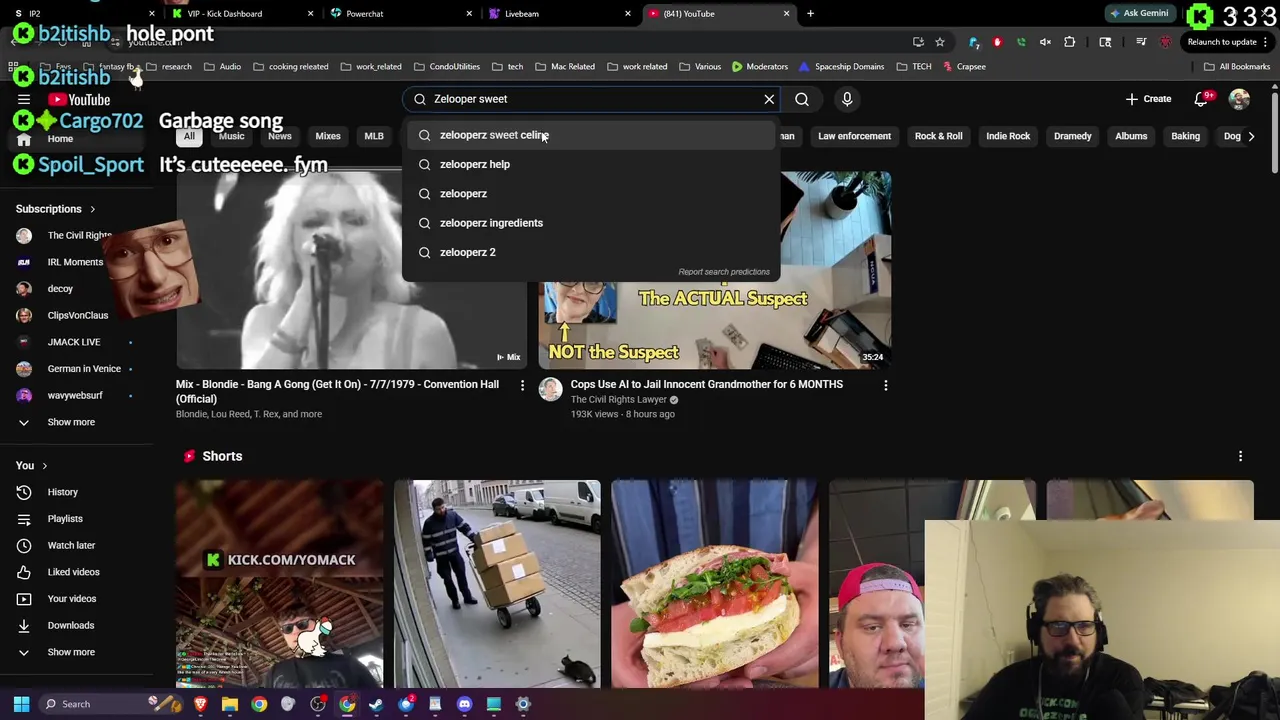Open the cooking related bookmark folder

click(x=290, y=67)
